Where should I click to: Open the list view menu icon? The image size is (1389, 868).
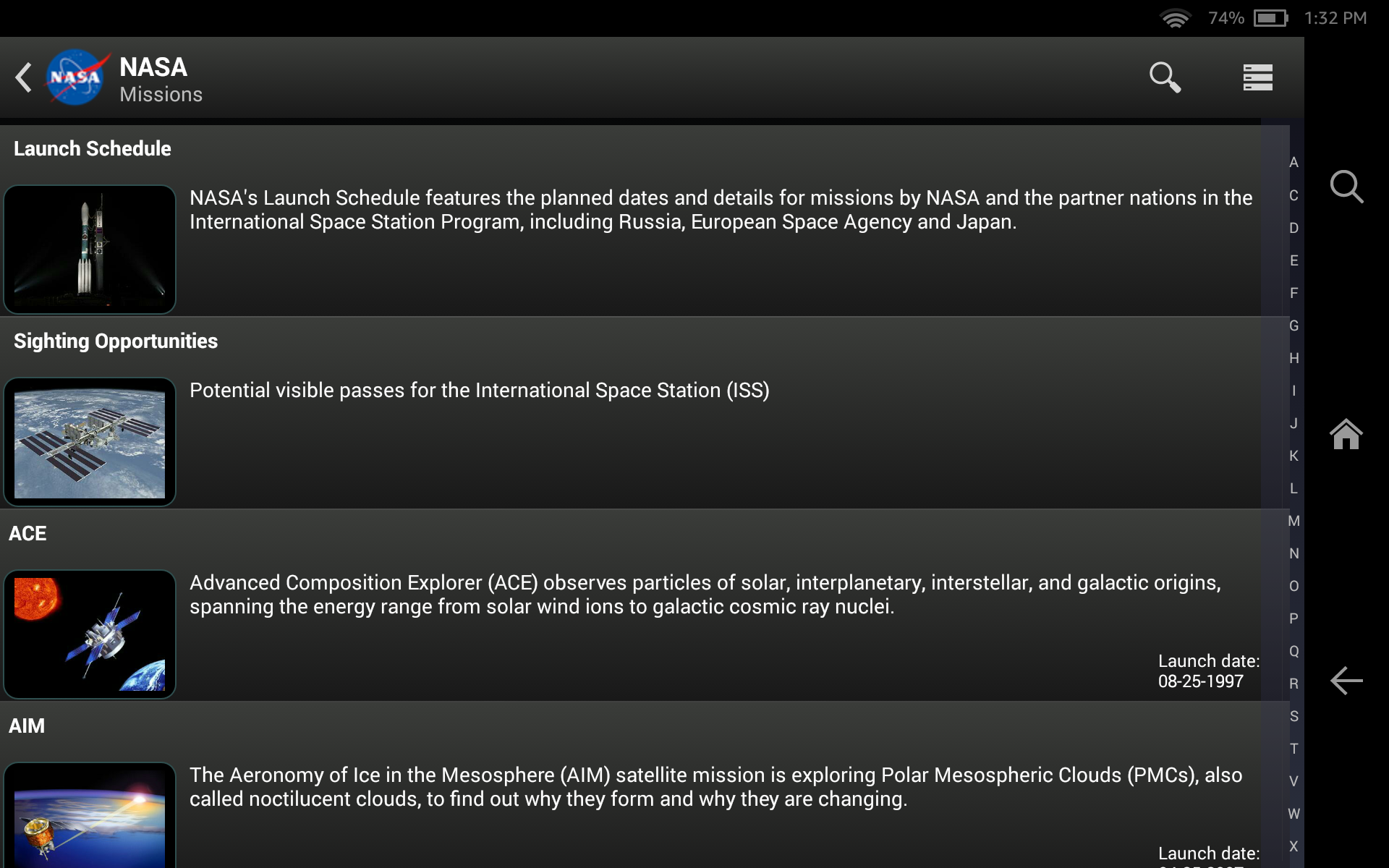pyautogui.click(x=1257, y=77)
